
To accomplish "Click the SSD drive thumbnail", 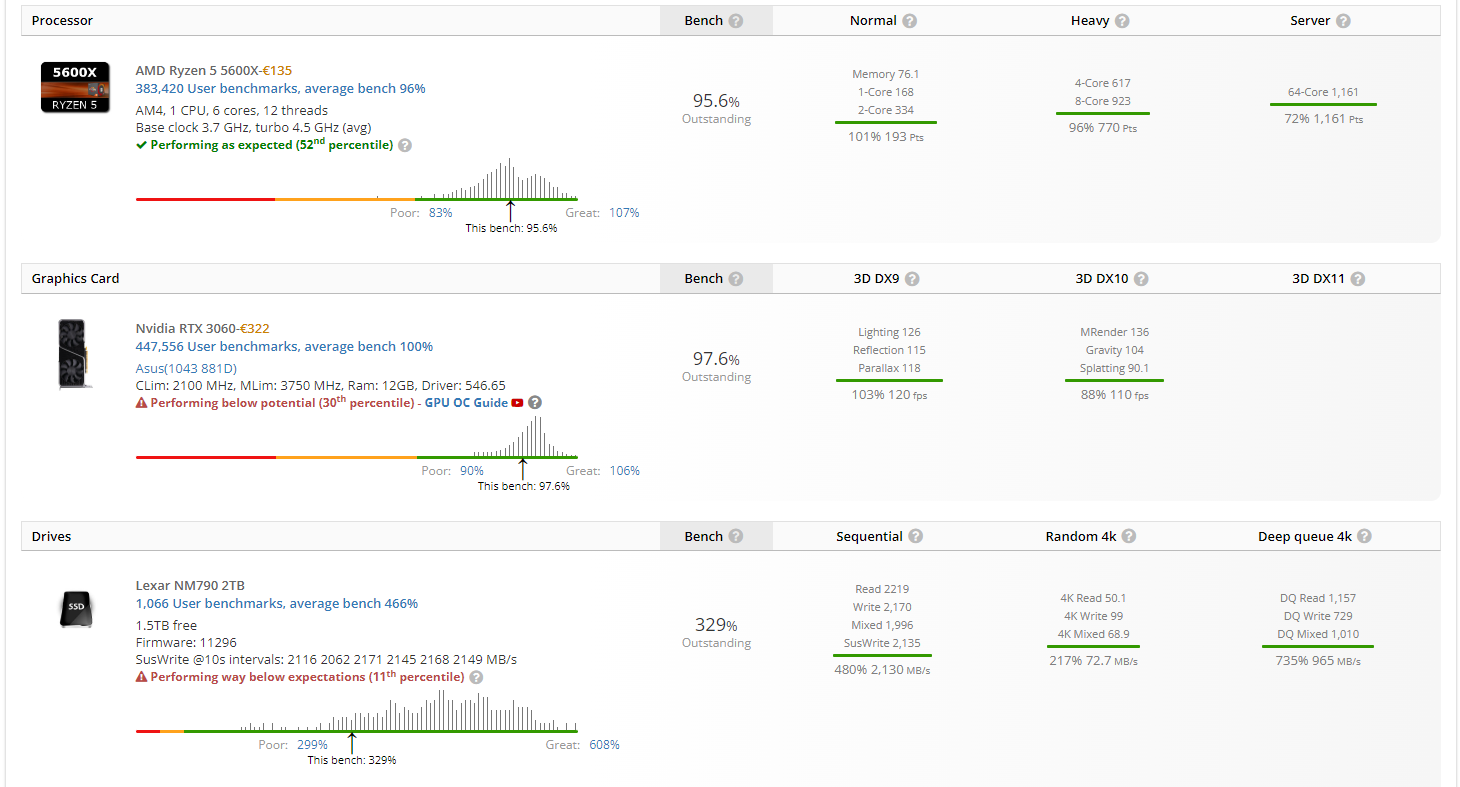I will [76, 608].
